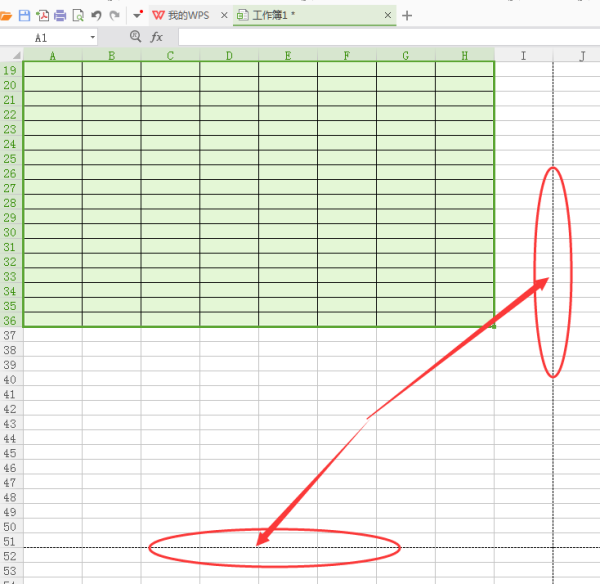Select row 40 header
Viewport: 600px width, 584px height.
11,379
